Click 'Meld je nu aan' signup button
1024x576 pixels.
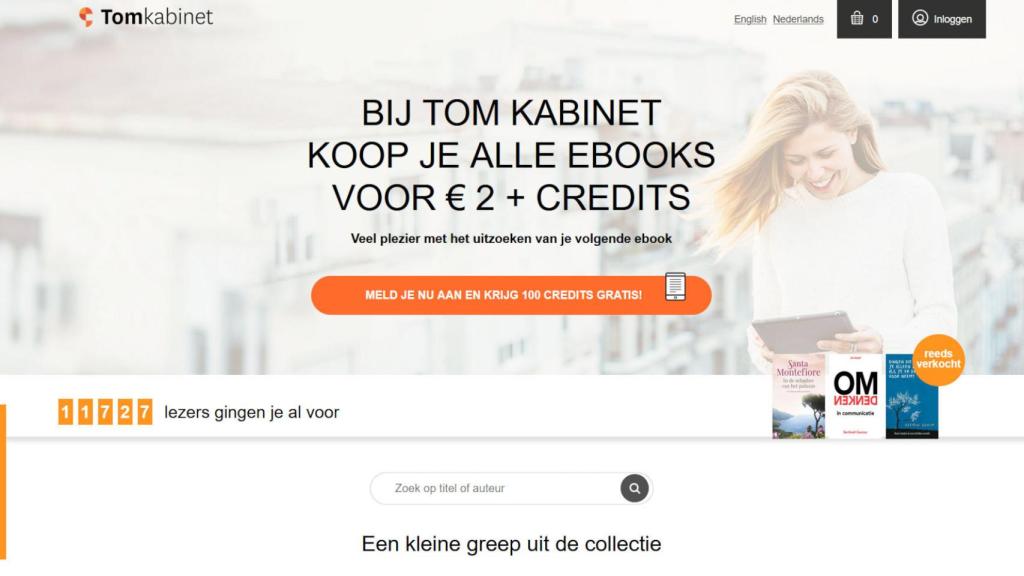[x=511, y=295]
